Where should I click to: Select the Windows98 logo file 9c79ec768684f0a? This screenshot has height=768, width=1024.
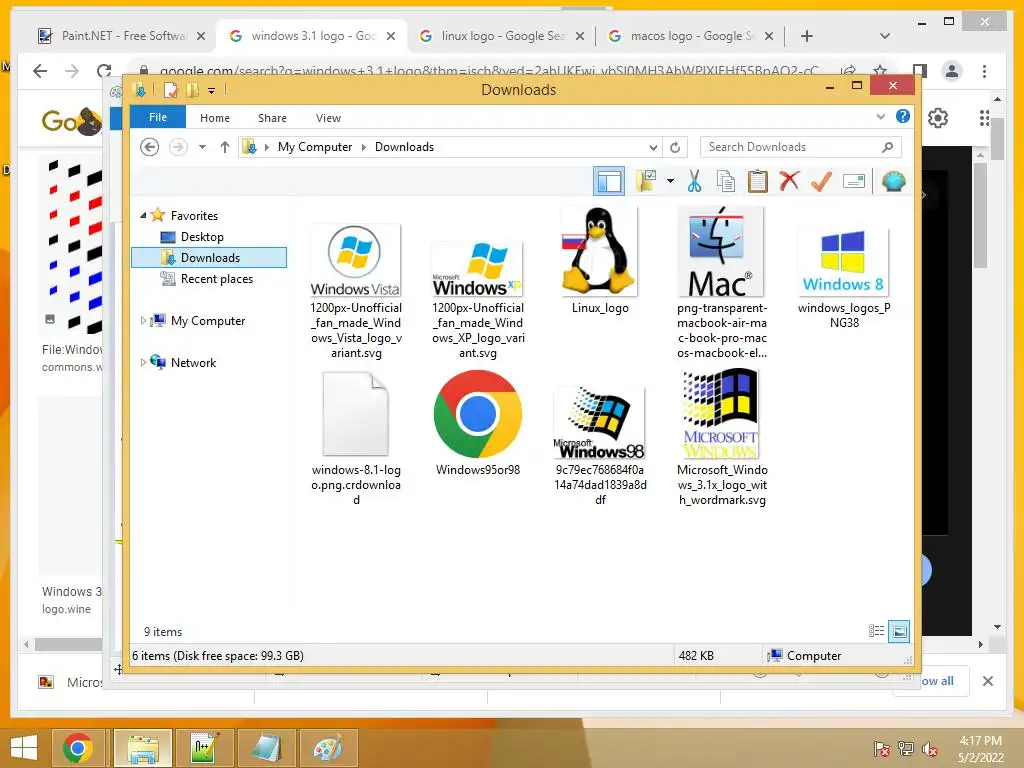[x=600, y=446]
